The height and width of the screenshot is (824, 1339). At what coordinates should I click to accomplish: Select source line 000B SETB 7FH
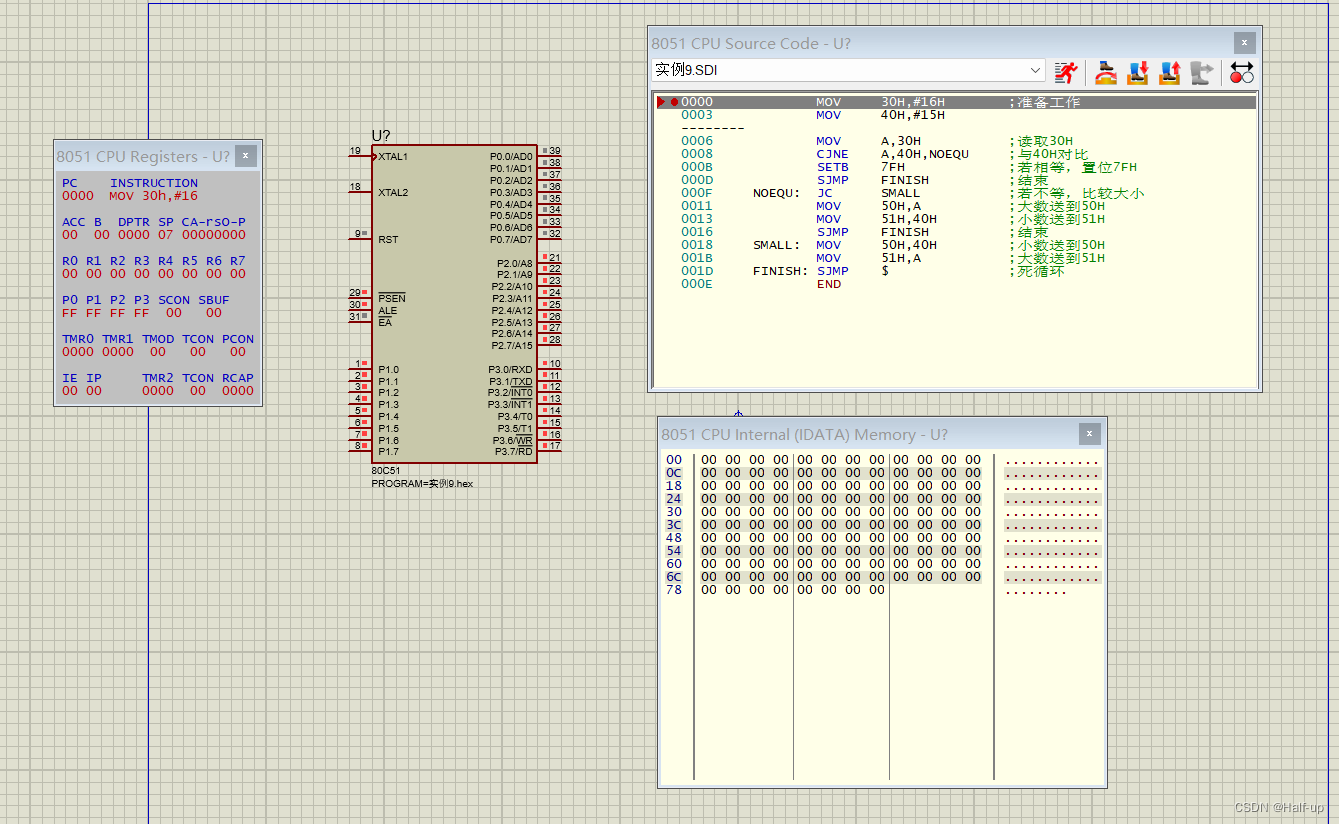coord(955,167)
